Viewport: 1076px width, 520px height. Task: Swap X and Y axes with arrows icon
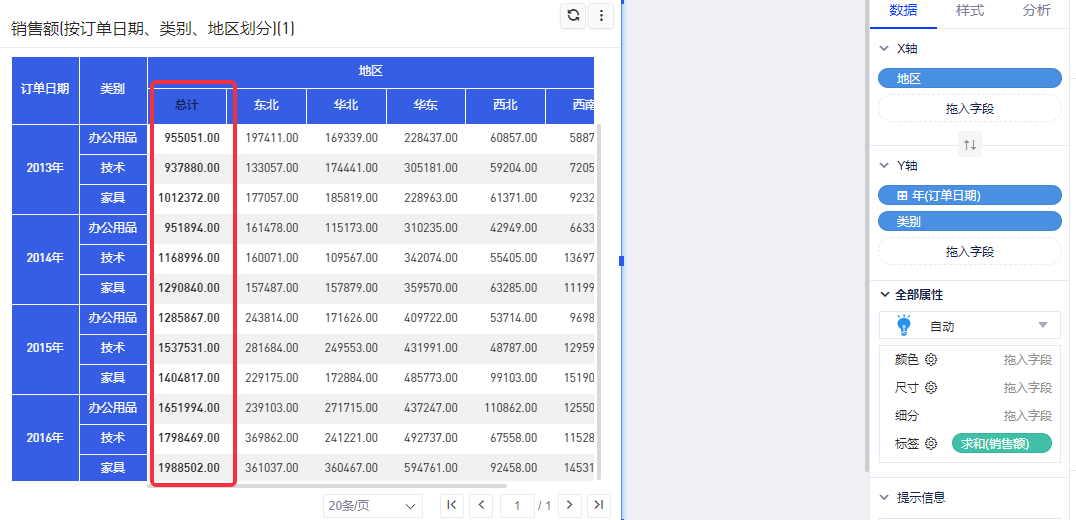969,145
